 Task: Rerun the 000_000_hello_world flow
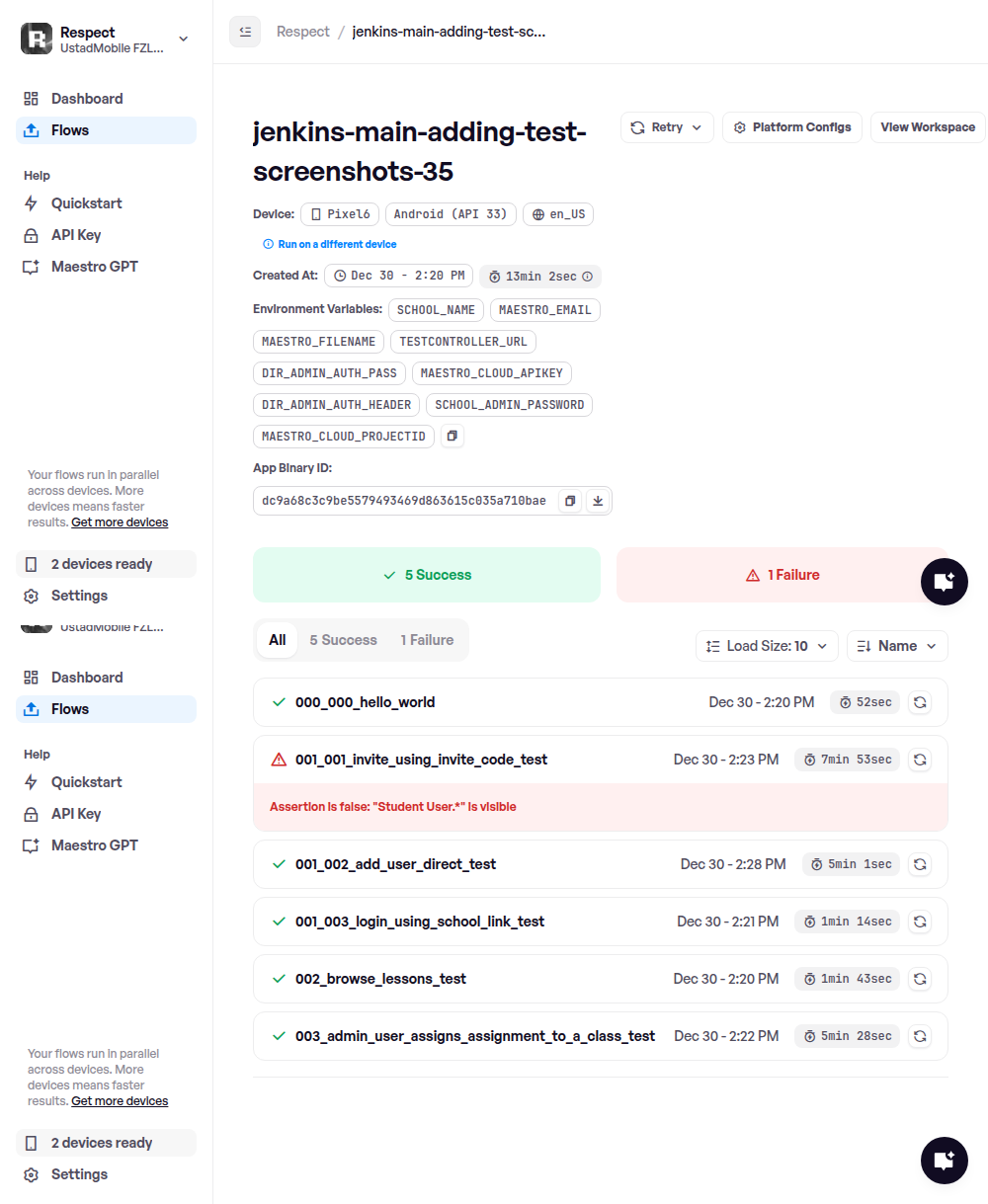click(x=920, y=702)
